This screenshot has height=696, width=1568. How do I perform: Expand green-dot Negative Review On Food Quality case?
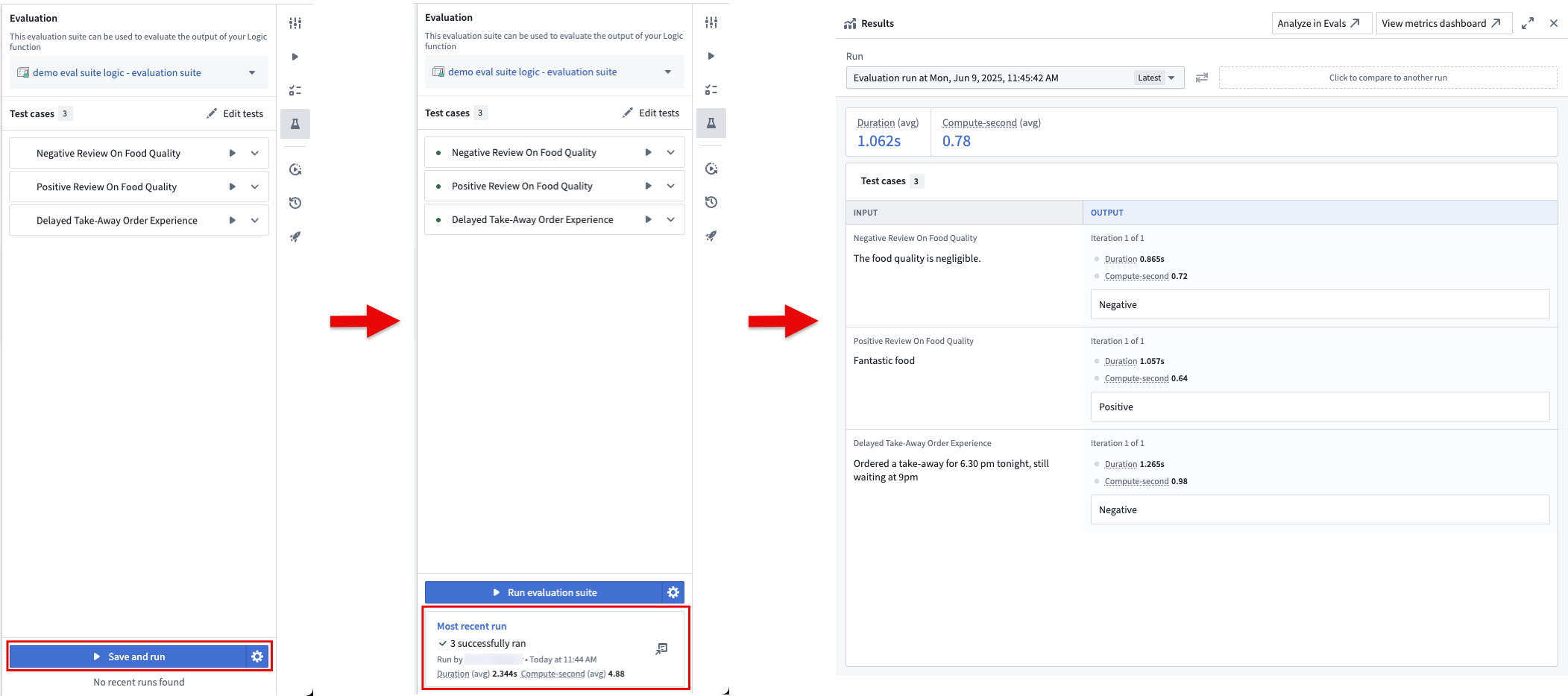point(671,152)
